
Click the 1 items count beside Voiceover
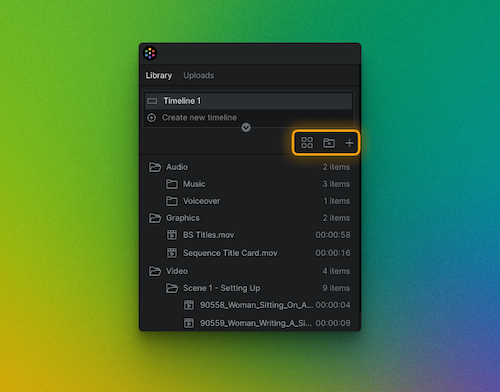coord(337,201)
